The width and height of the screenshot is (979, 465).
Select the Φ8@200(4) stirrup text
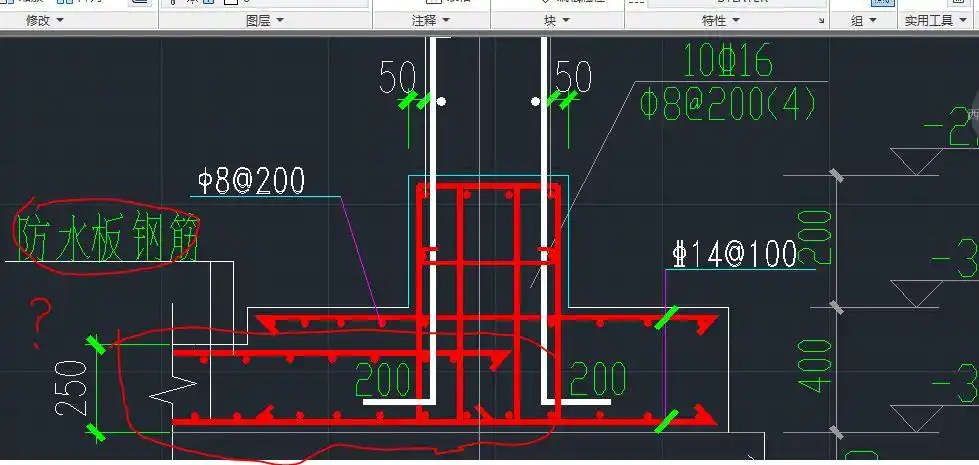(730, 103)
